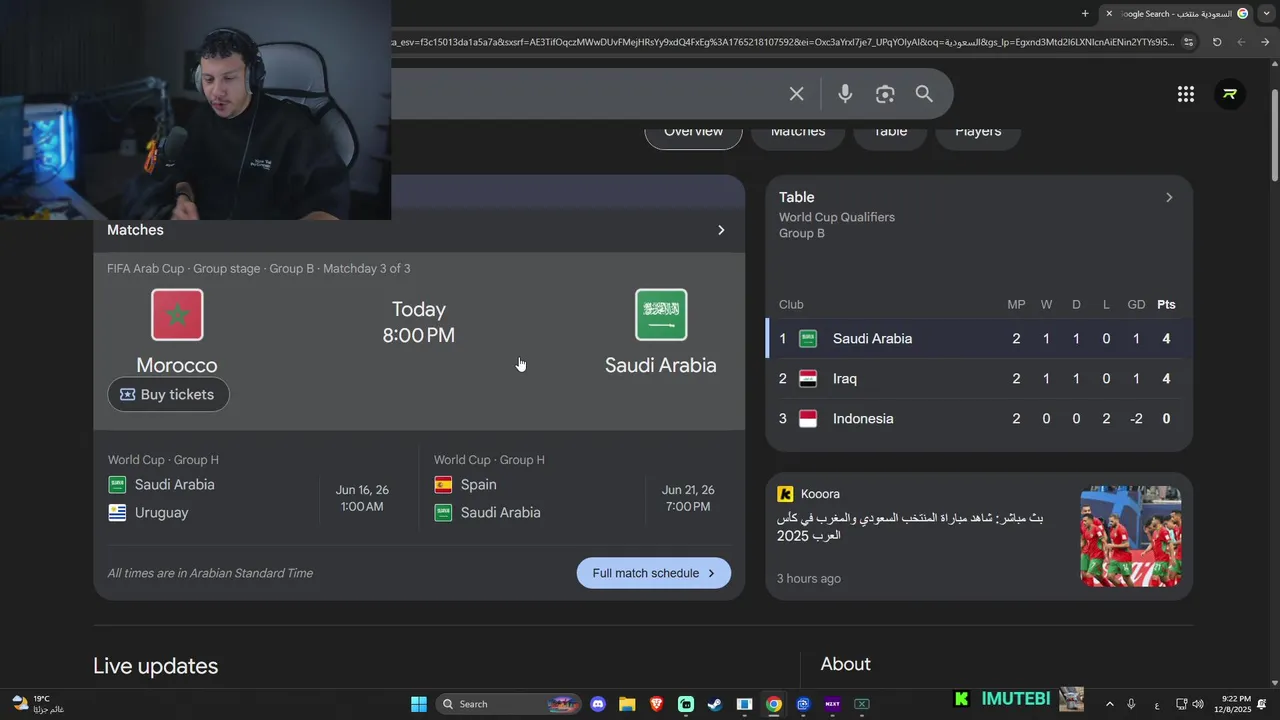Open Windows Start menu
The width and height of the screenshot is (1280, 720).
pyautogui.click(x=419, y=704)
